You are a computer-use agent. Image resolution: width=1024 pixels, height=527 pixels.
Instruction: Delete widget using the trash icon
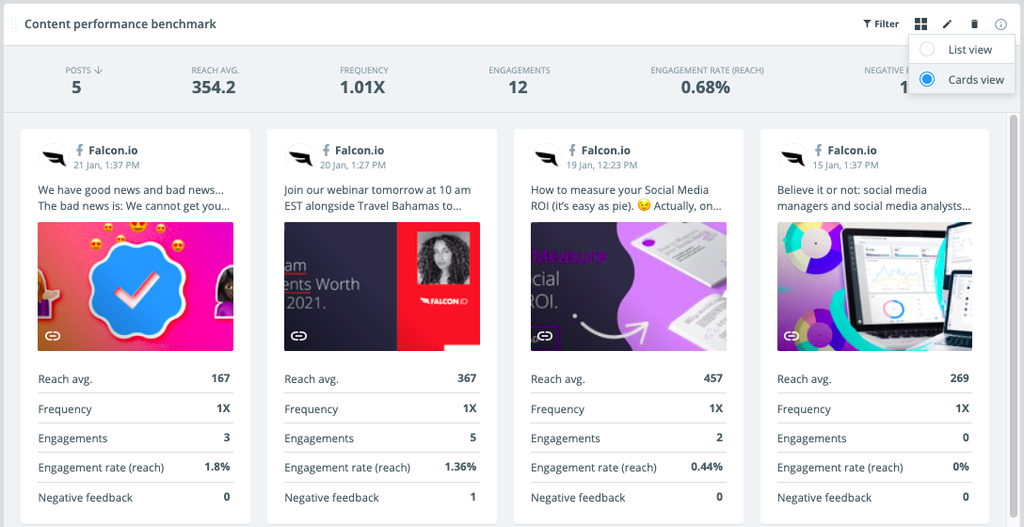(975, 24)
